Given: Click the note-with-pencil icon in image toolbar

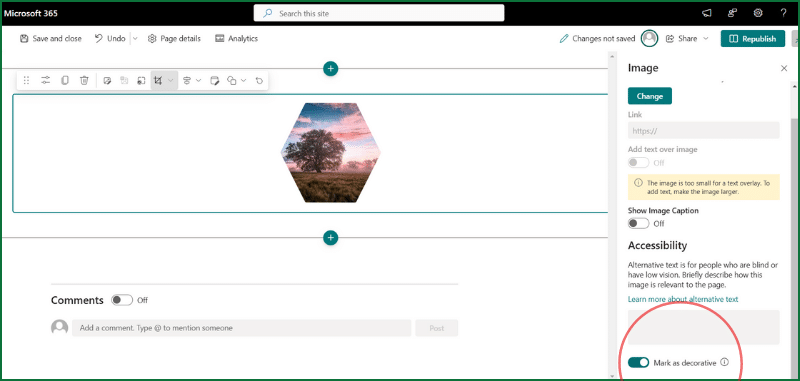Looking at the screenshot, I should 215,81.
